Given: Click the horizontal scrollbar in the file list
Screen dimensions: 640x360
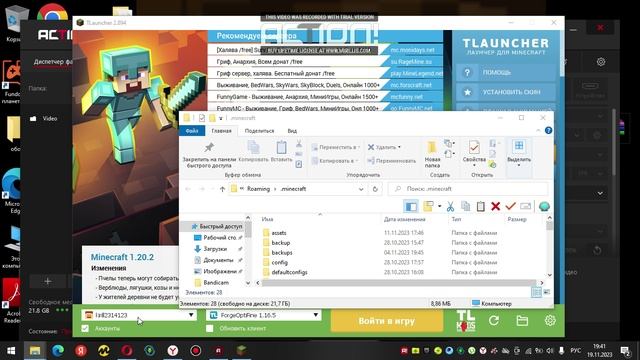Looking at the screenshot, I should [398, 282].
